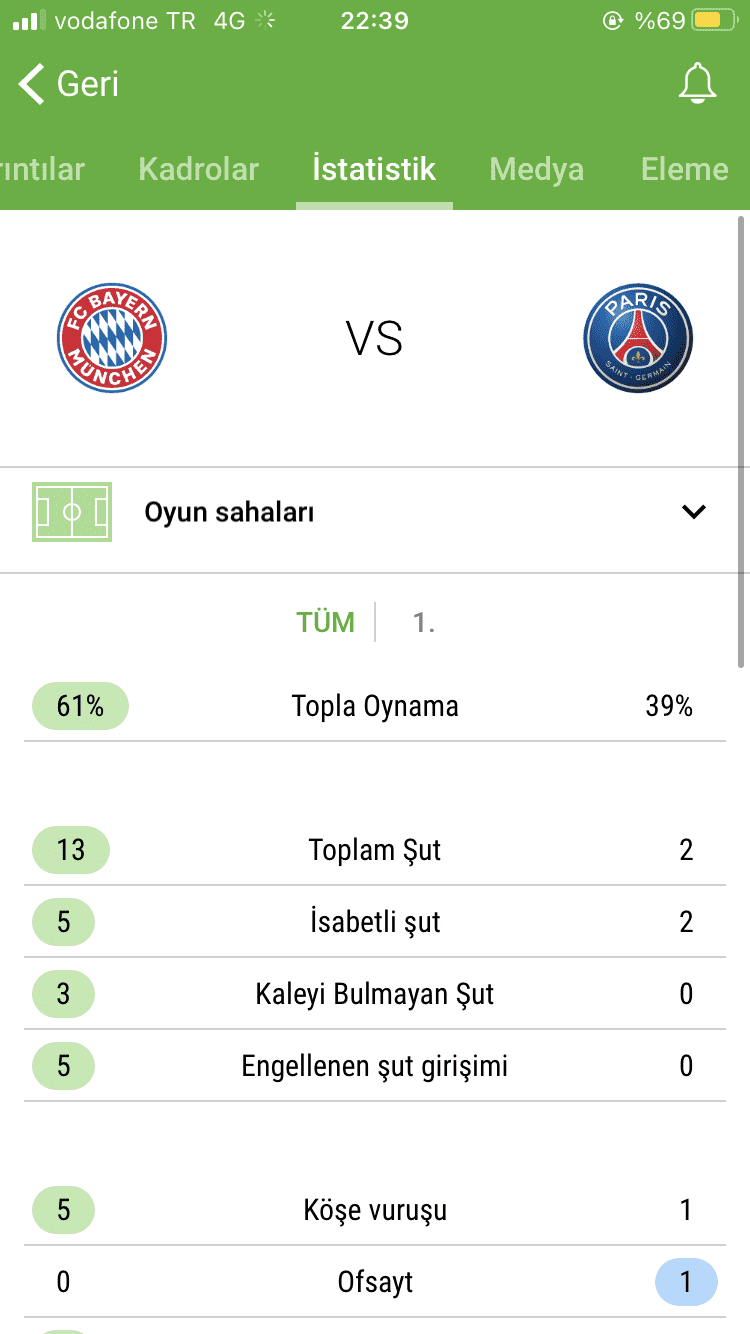Viewport: 750px width, 1334px height.
Task: Tap the battery icon in status bar
Action: pos(707,21)
